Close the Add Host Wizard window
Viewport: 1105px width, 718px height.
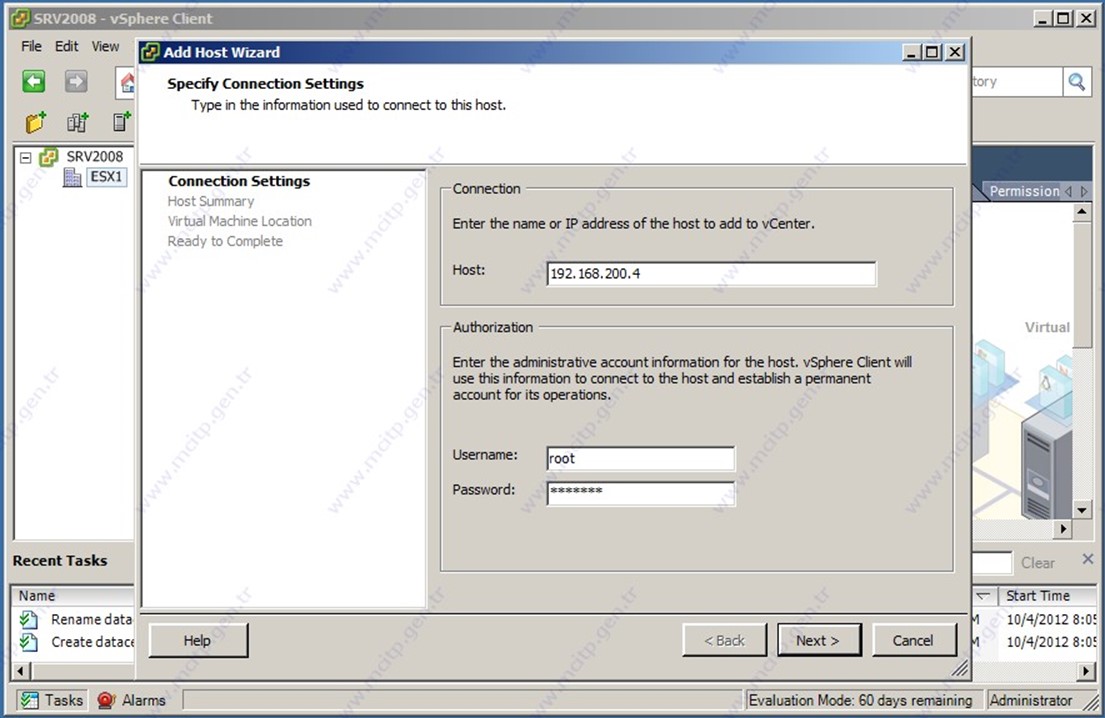[955, 52]
